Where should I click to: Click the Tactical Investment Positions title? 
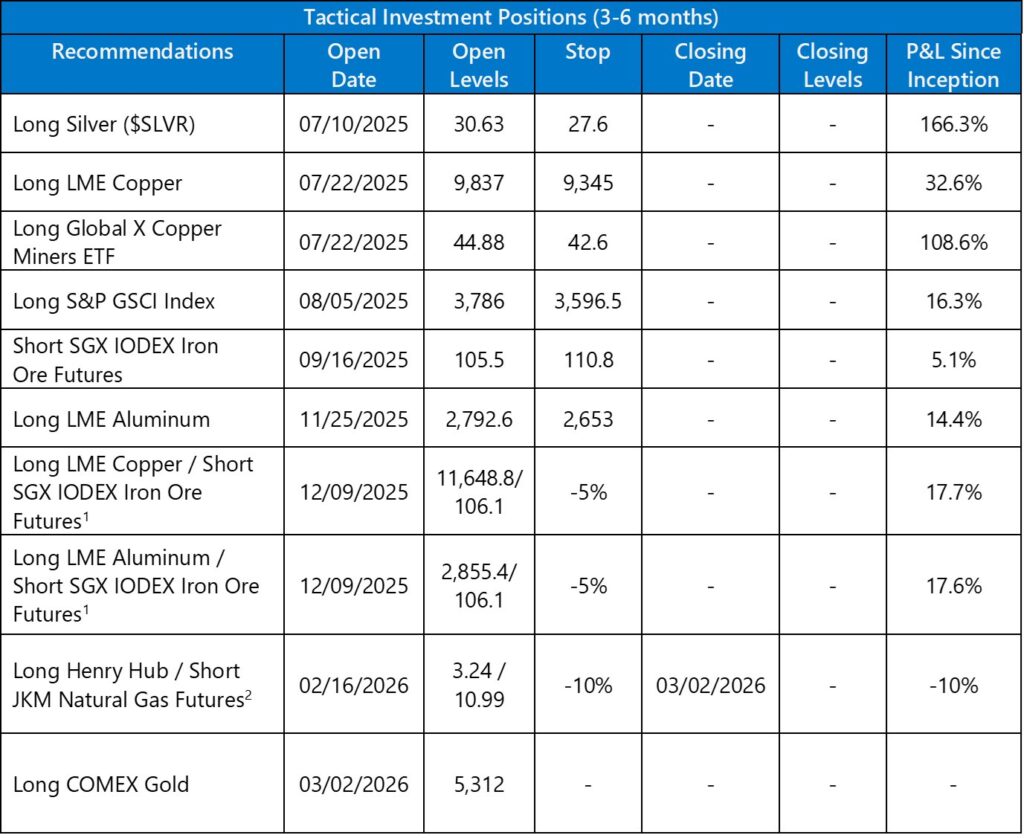tap(512, 17)
